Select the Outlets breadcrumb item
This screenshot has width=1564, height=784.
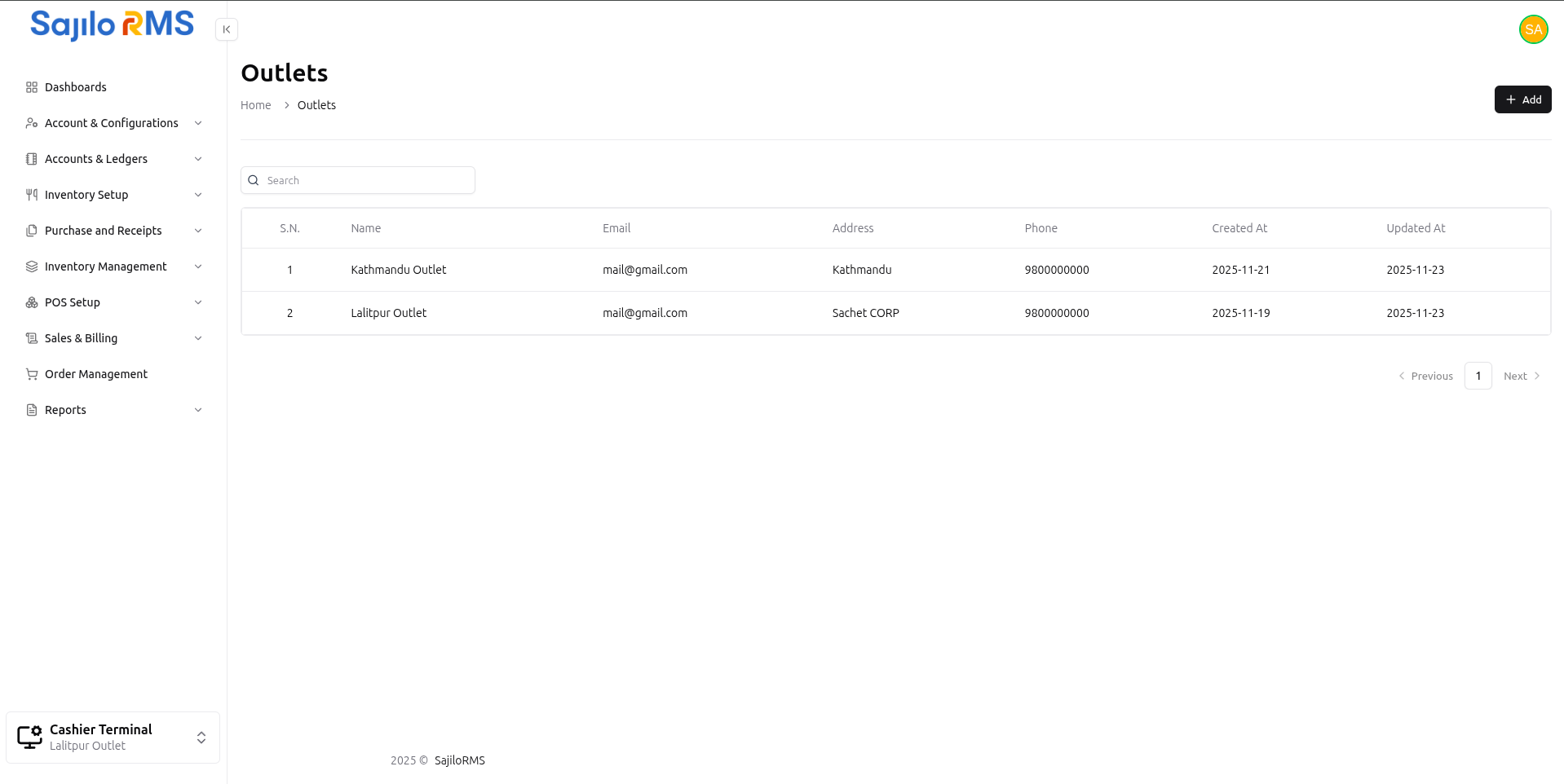tap(316, 105)
